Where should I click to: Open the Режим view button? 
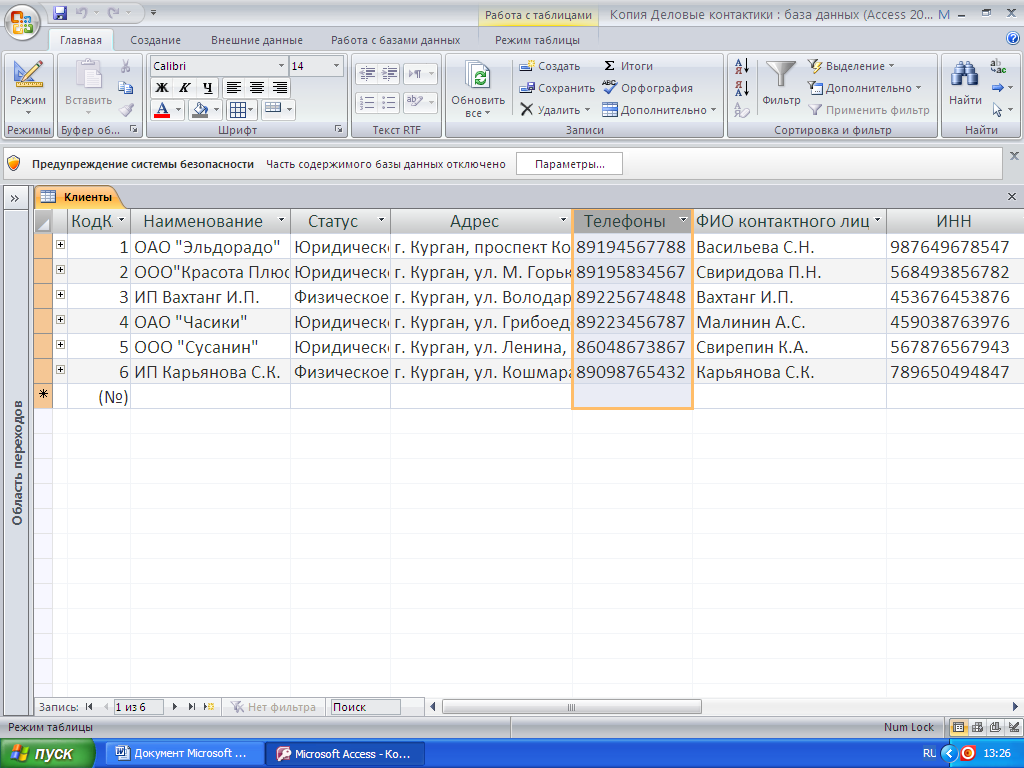28,88
